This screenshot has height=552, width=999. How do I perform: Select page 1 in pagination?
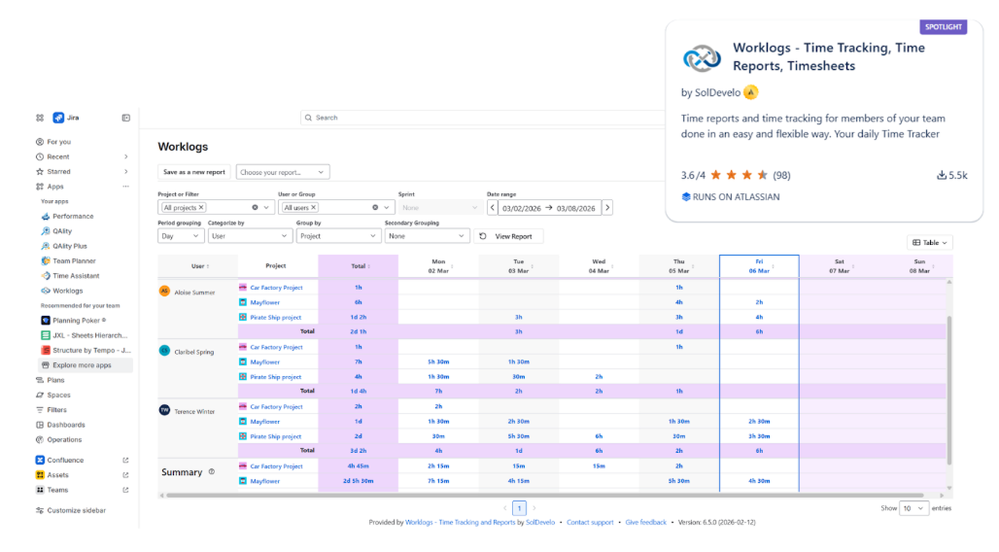(x=519, y=509)
